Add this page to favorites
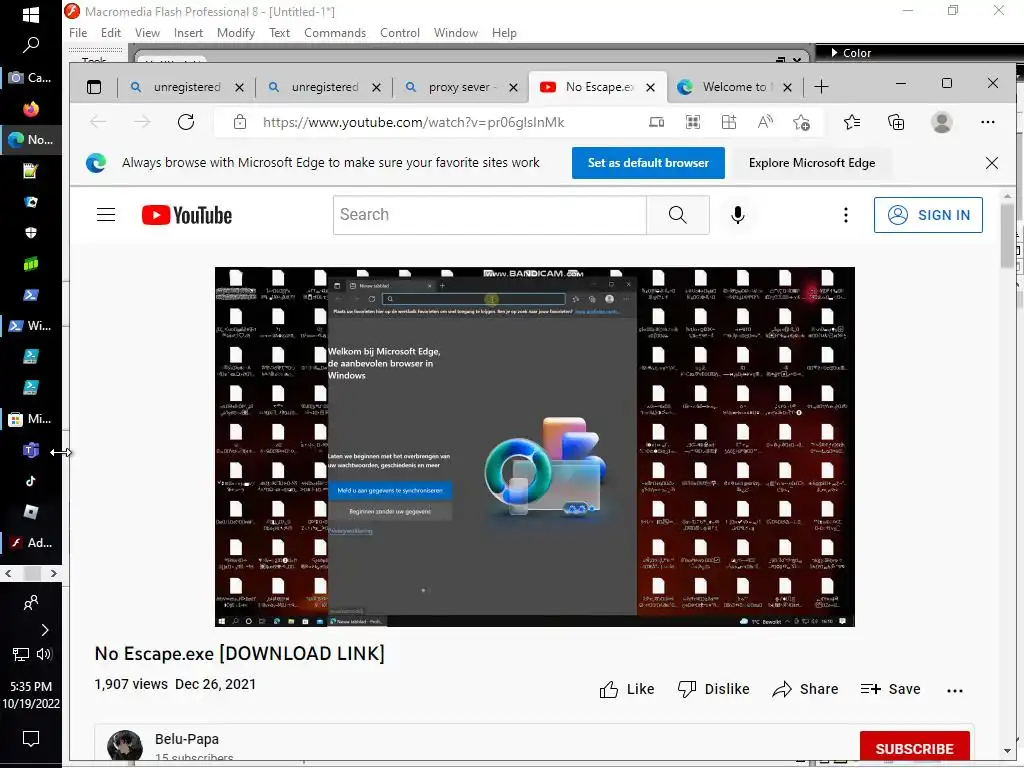 point(801,122)
